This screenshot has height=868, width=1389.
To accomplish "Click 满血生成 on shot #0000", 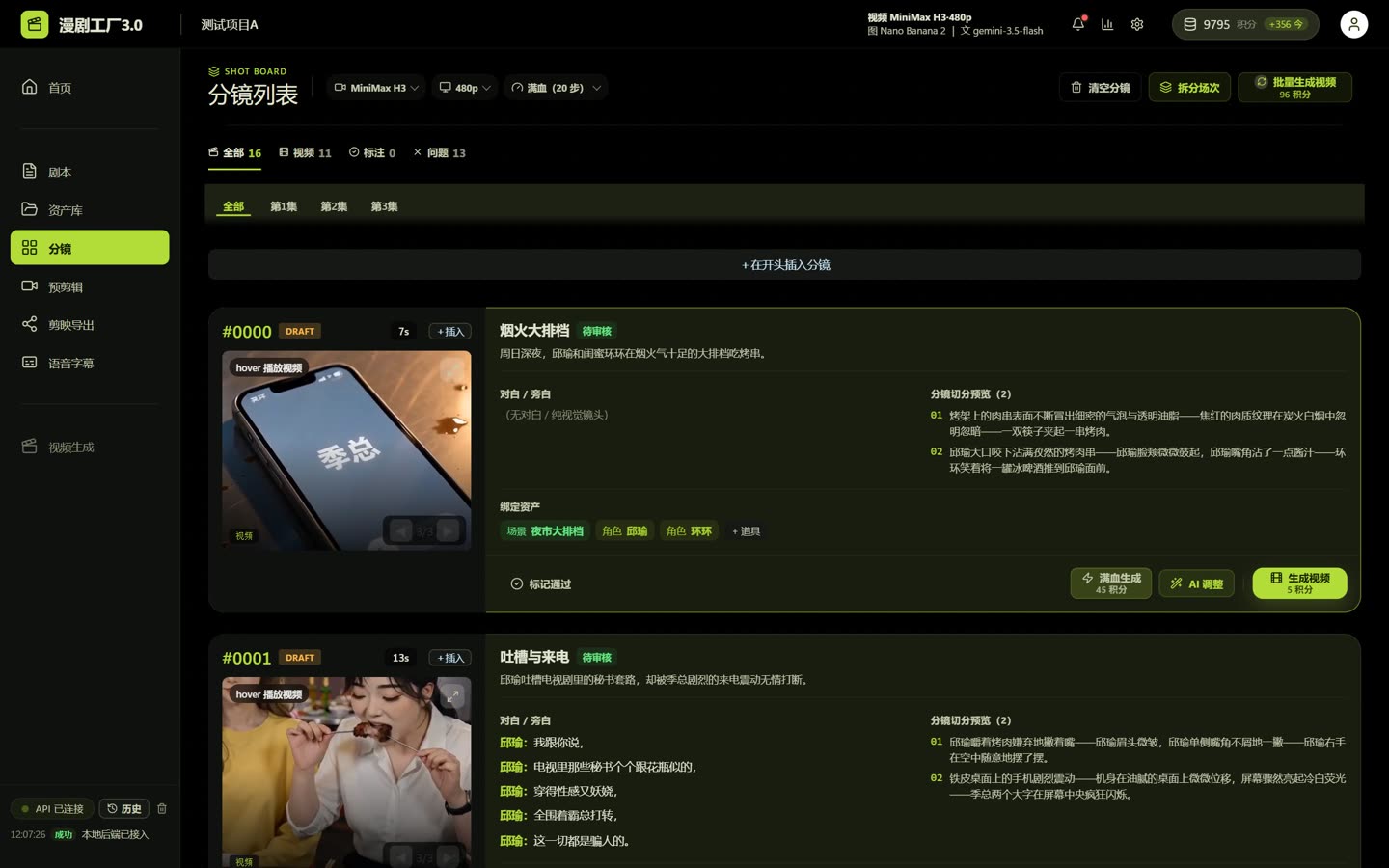I will pyautogui.click(x=1111, y=583).
